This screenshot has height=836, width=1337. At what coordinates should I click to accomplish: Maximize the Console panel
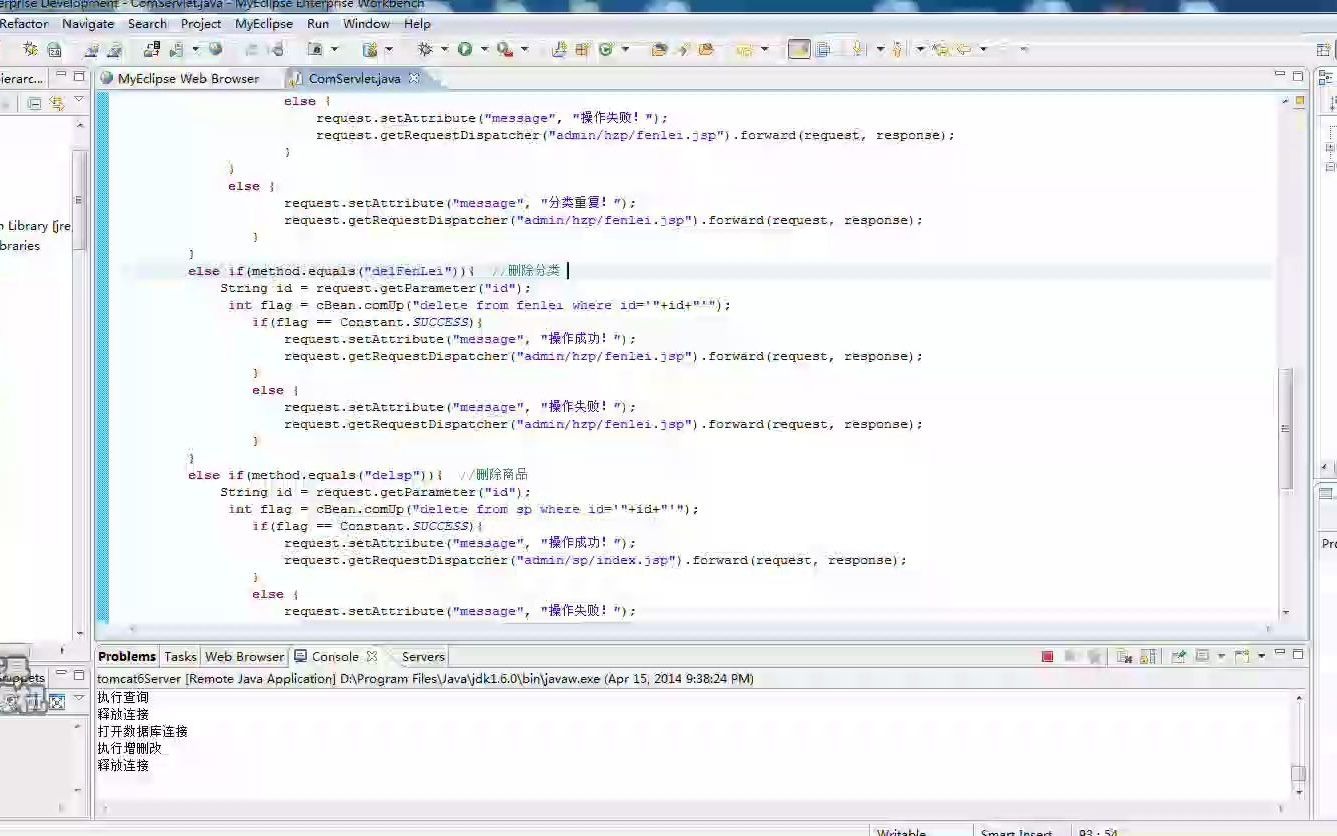[x=1298, y=655]
